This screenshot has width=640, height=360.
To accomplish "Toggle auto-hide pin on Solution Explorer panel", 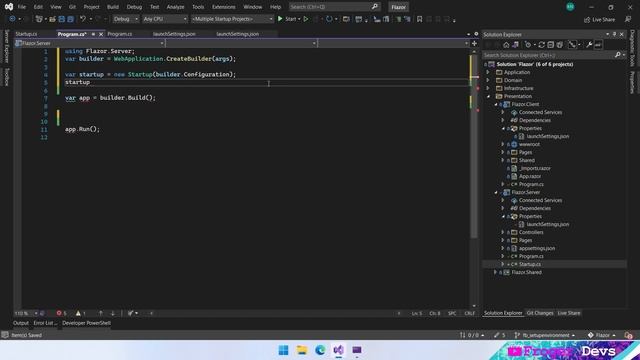I will point(614,34).
